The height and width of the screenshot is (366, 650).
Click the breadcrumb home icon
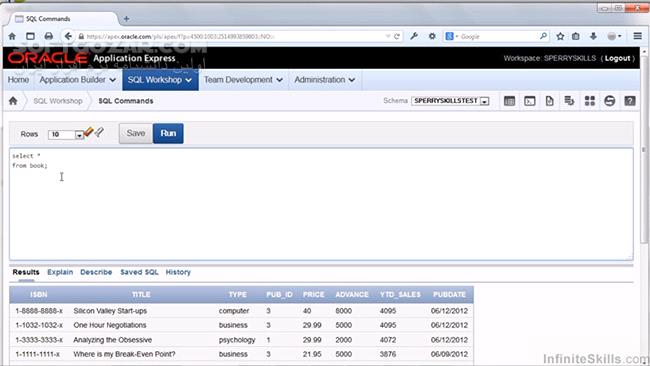point(13,101)
